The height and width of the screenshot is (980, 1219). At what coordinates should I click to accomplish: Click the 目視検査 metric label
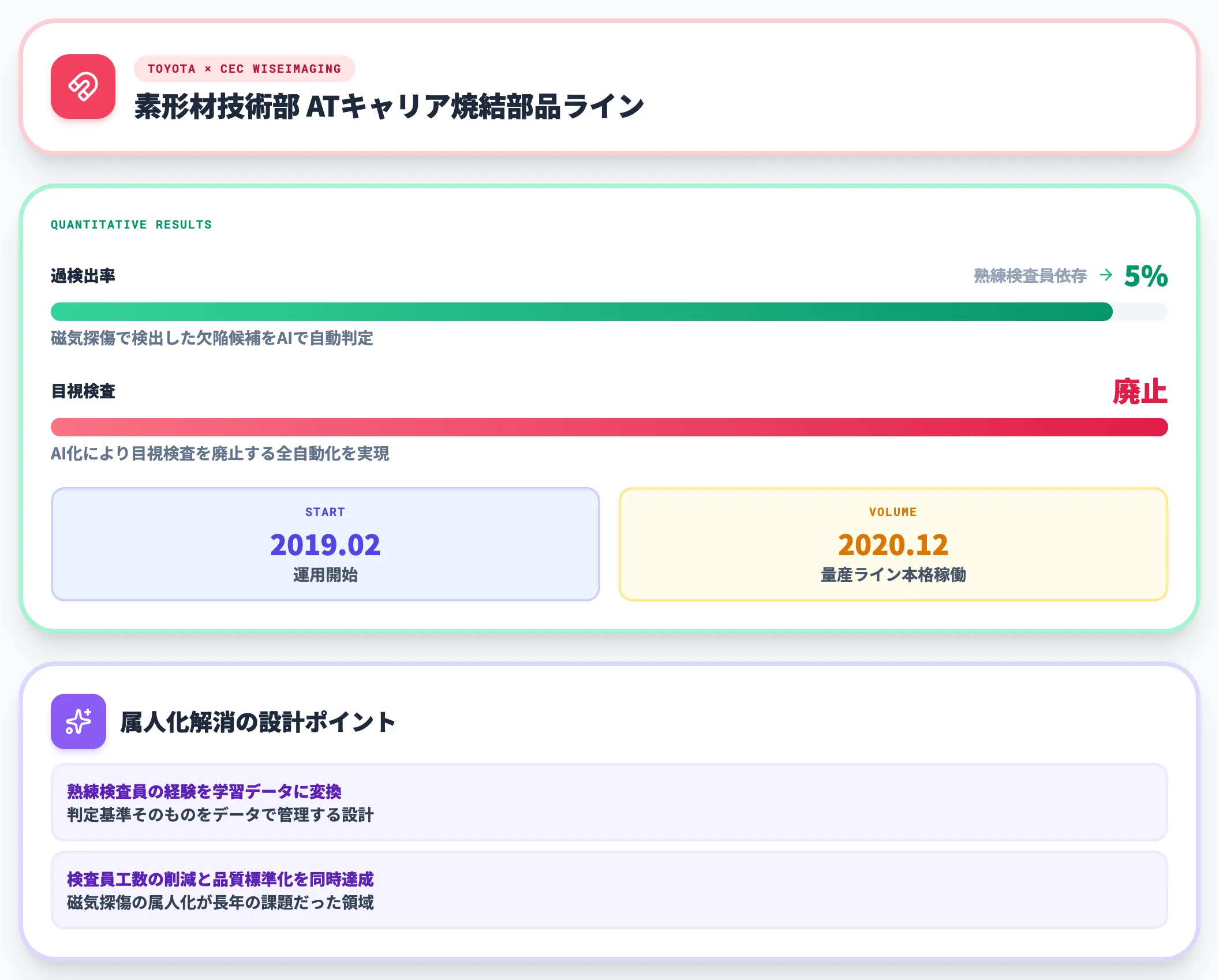click(x=83, y=391)
